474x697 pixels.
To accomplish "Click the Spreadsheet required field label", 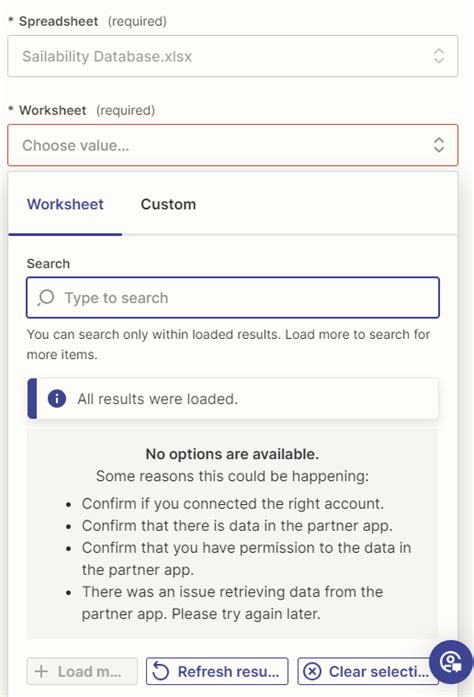I will tap(88, 21).
